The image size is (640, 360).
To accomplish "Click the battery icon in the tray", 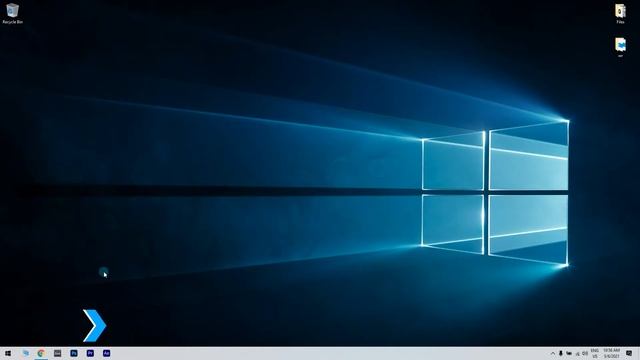I will (x=569, y=353).
